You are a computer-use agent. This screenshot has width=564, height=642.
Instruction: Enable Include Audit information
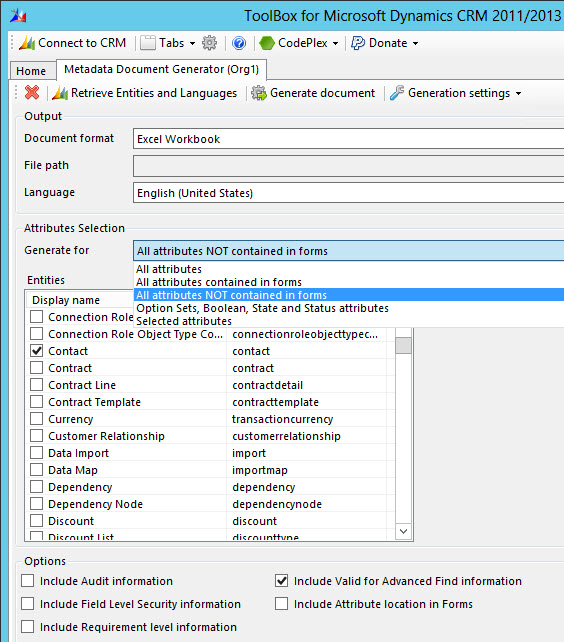point(27,581)
